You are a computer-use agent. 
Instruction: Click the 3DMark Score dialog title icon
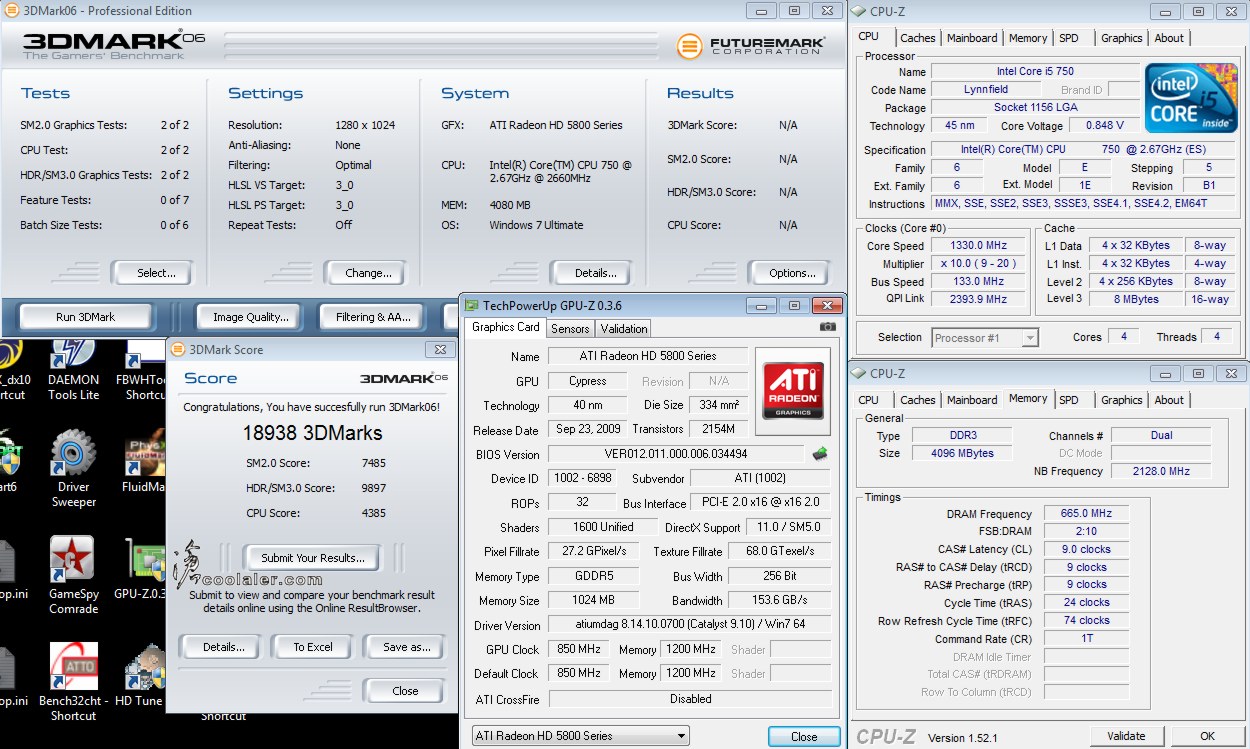pyautogui.click(x=178, y=349)
